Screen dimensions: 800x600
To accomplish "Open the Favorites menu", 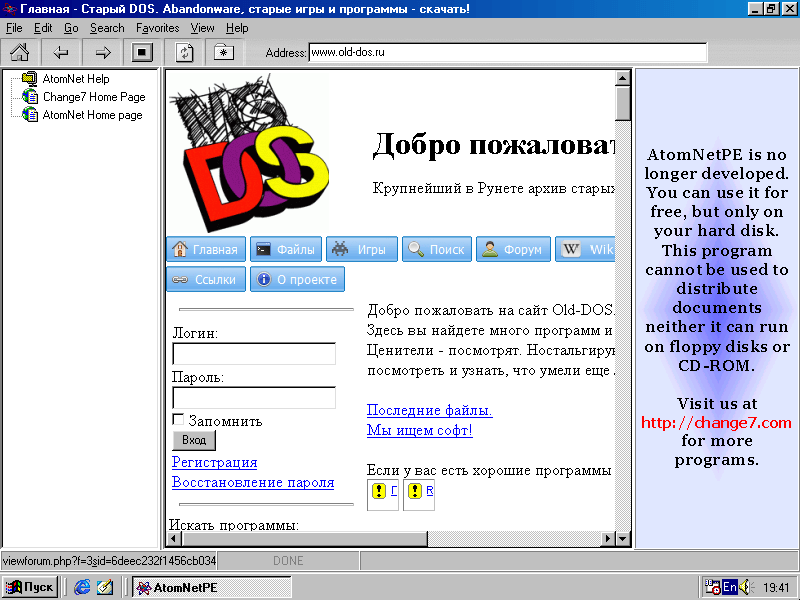I will click(158, 28).
